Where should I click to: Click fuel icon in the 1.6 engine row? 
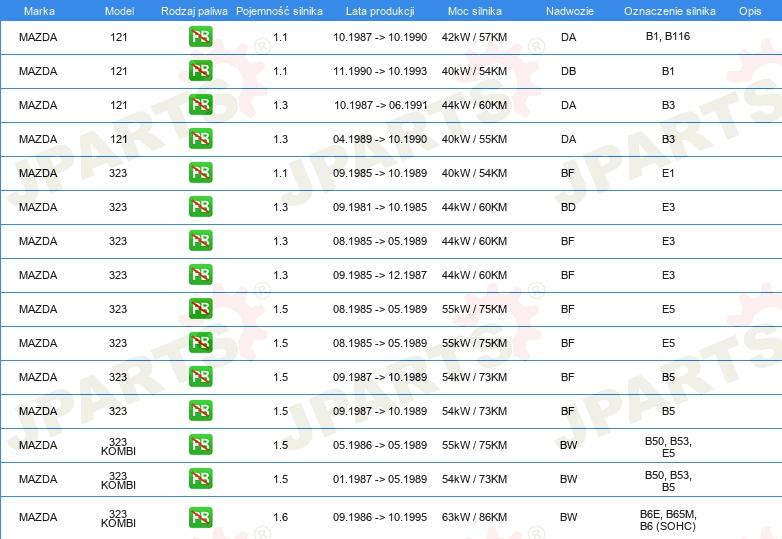coord(200,517)
